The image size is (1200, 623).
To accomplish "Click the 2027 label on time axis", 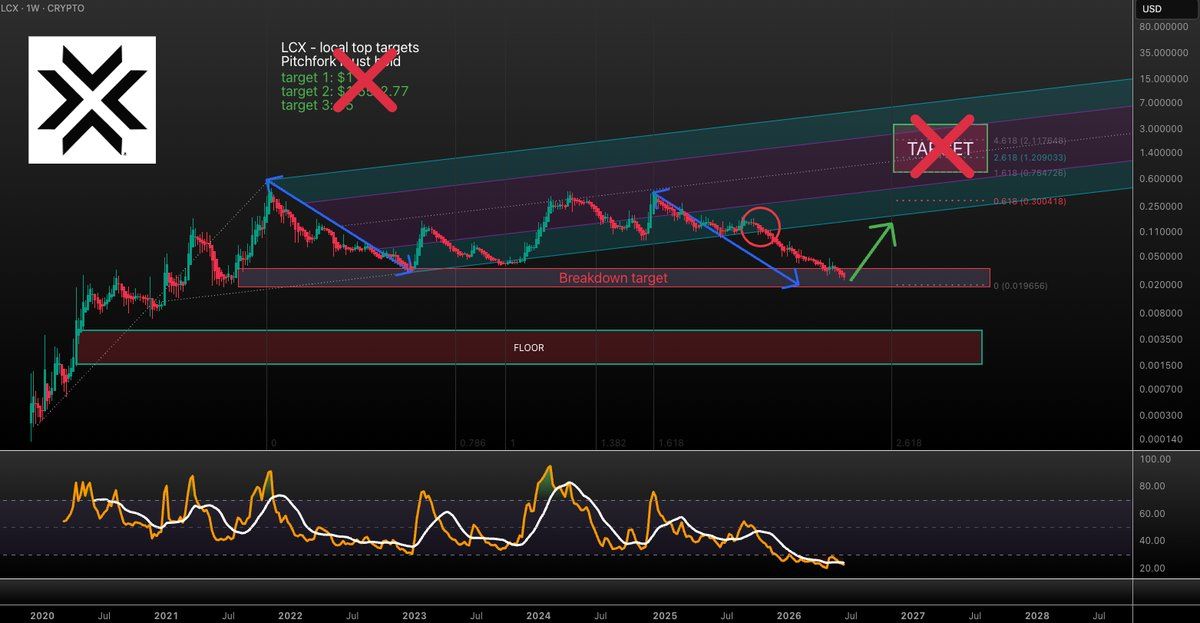I will pos(913,616).
